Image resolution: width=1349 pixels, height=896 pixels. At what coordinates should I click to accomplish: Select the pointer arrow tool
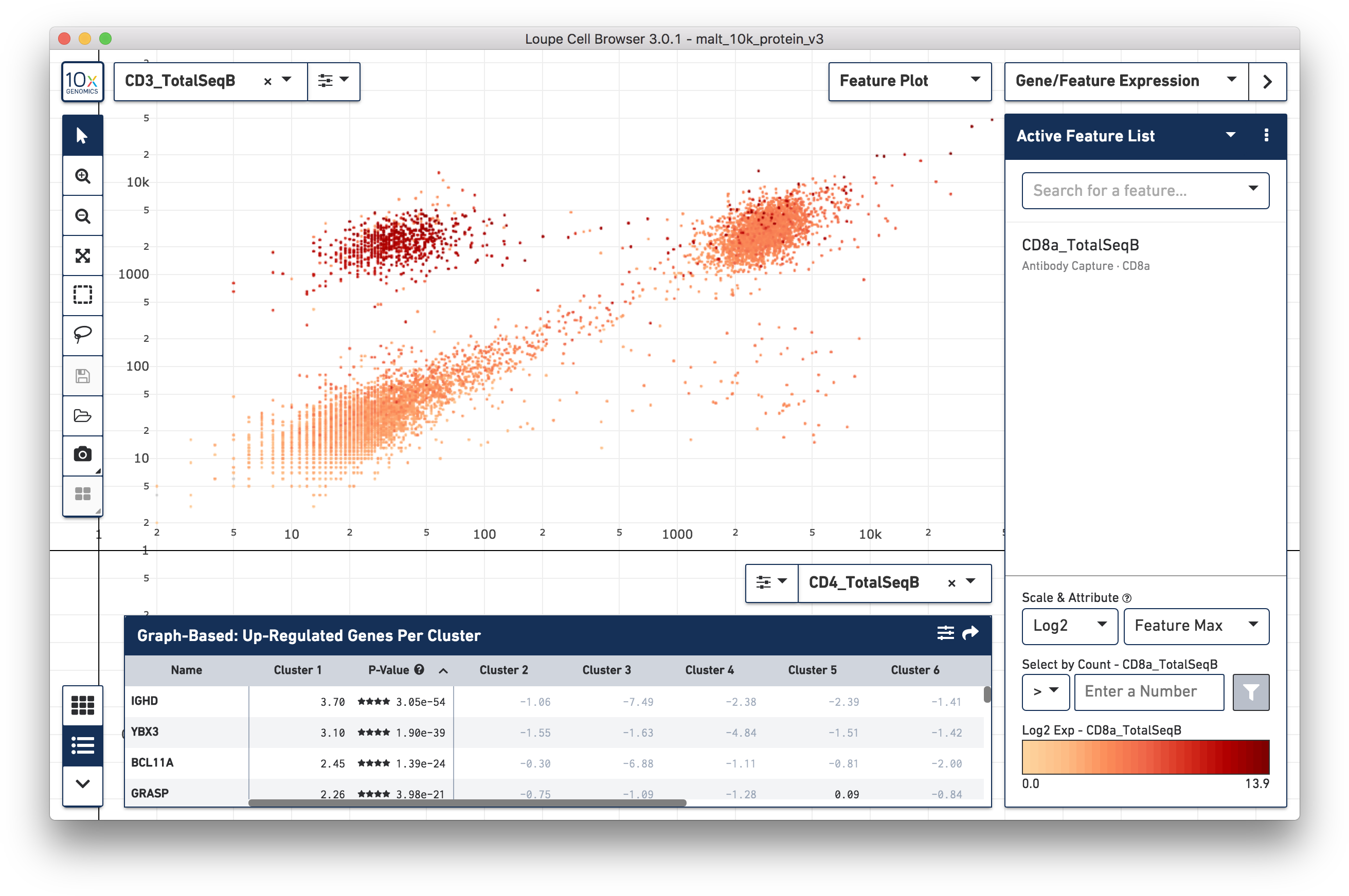coord(82,135)
